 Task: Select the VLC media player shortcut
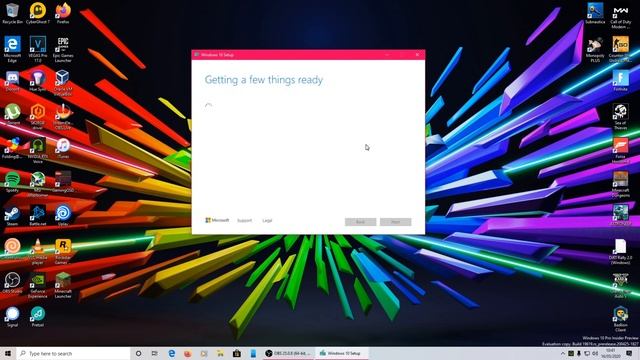pyautogui.click(x=38, y=251)
